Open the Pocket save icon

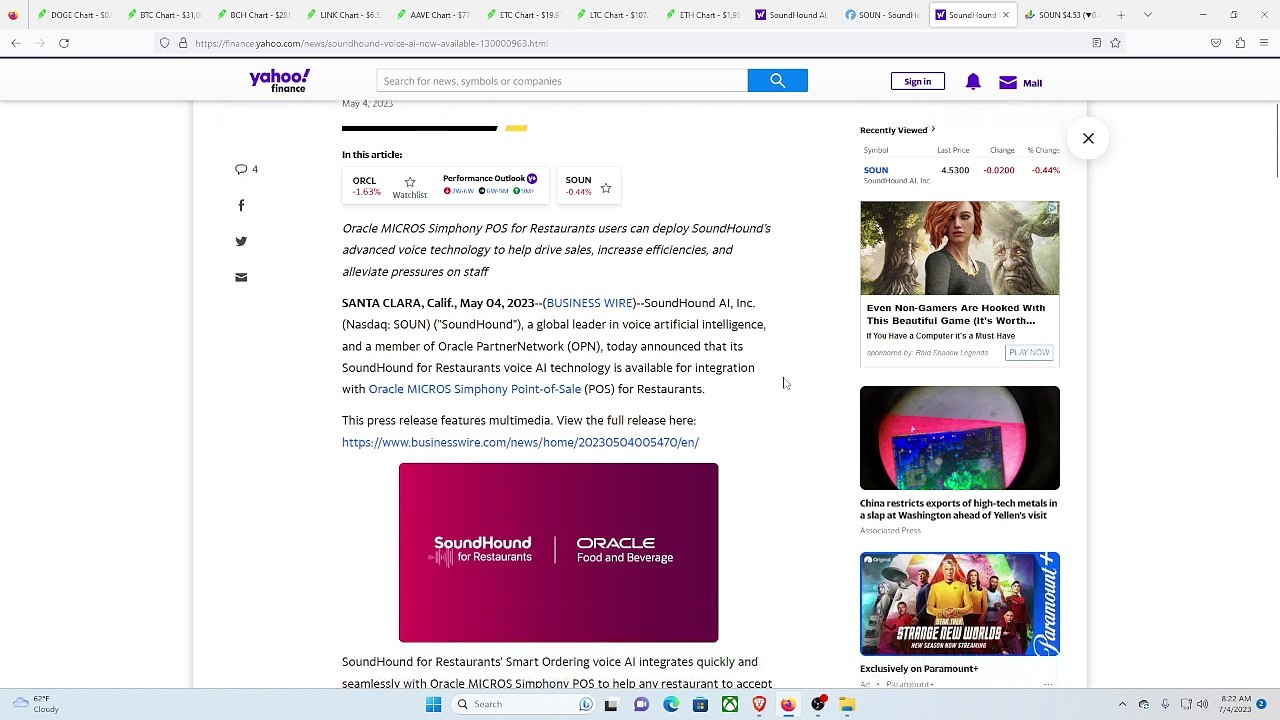[1216, 43]
